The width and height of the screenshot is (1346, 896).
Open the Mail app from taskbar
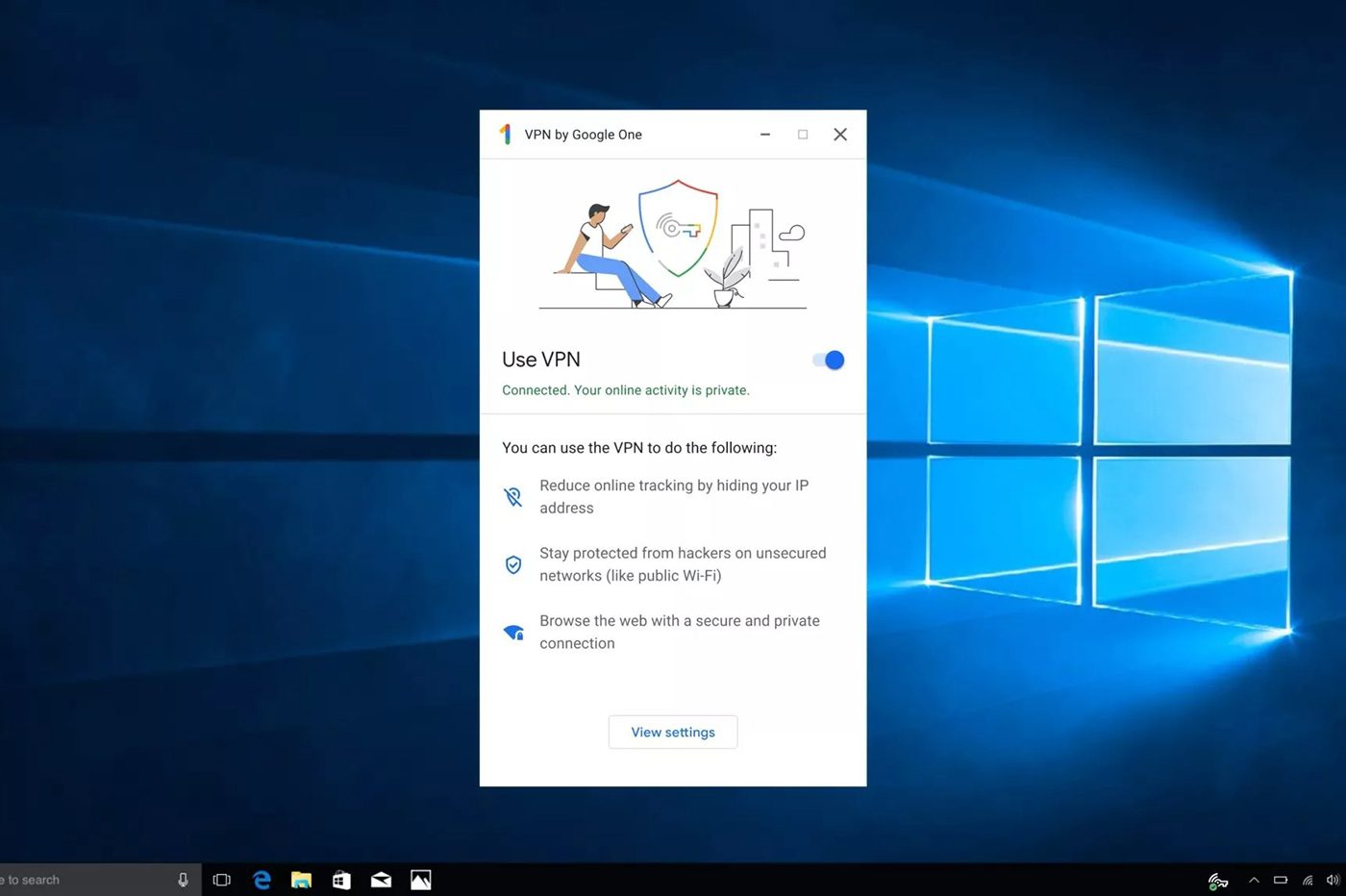(381, 880)
